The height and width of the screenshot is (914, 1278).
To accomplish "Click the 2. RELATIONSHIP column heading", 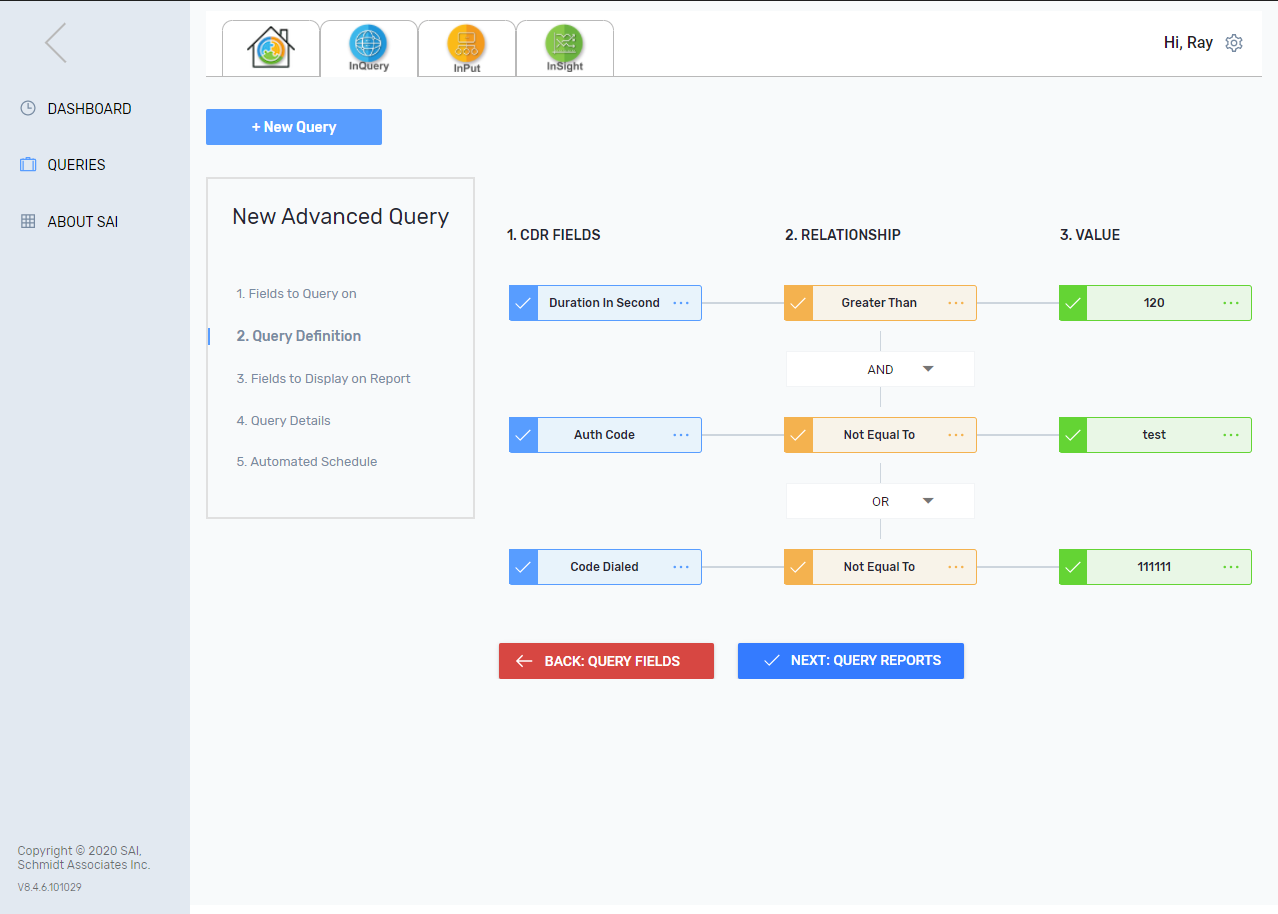I will [843, 235].
